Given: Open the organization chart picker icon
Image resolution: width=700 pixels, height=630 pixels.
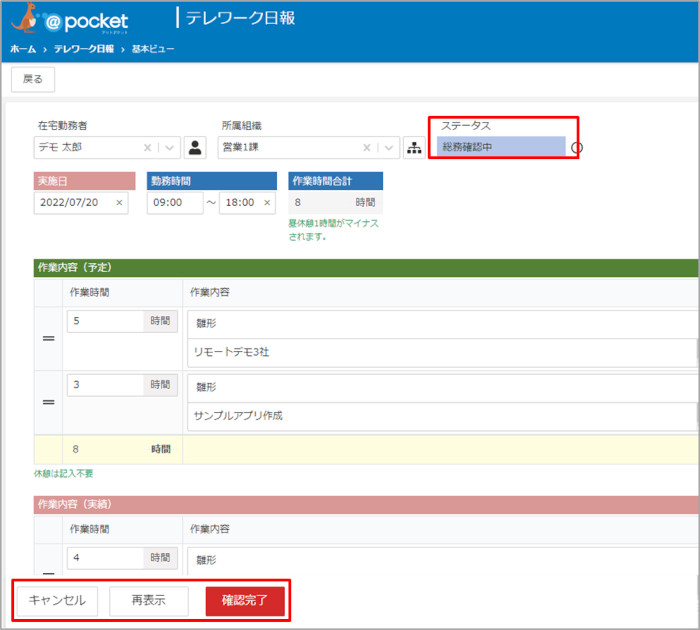Looking at the screenshot, I should (414, 147).
